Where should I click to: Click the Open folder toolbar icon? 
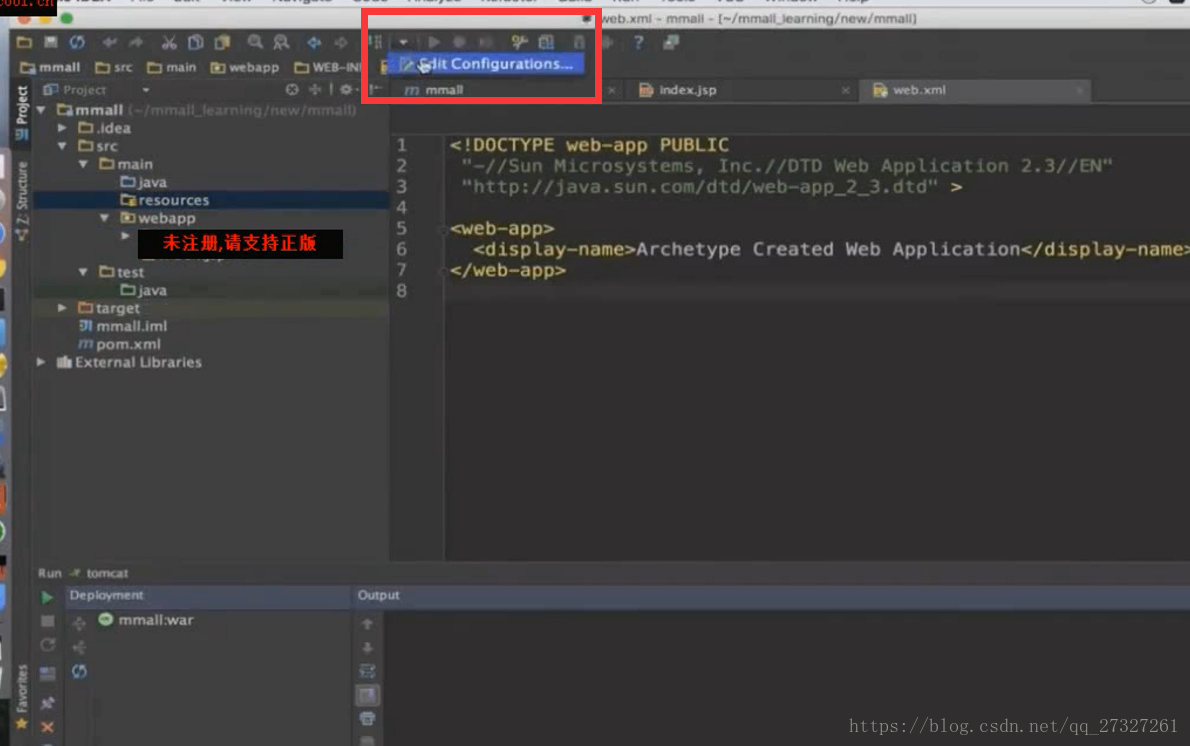coord(24,42)
